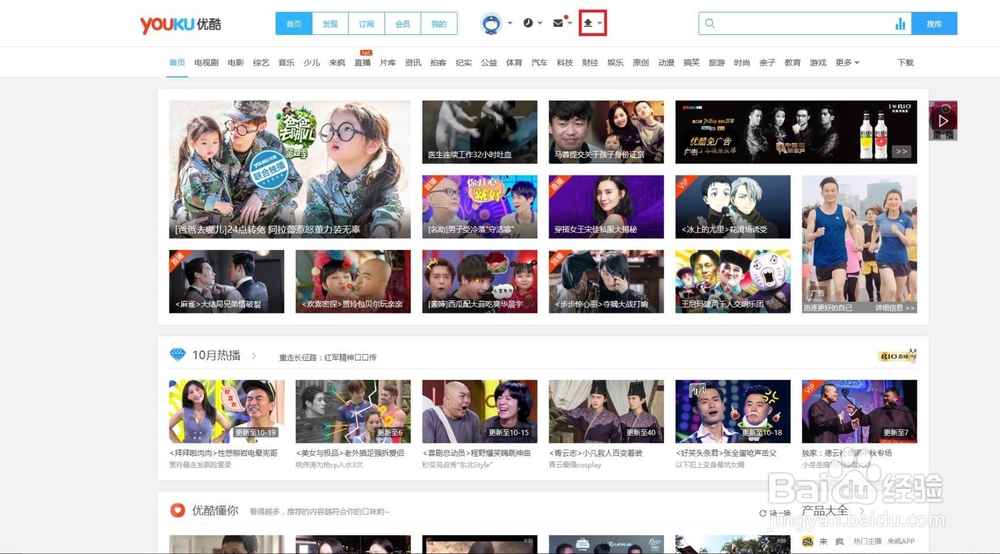Click the 换一换 refresh link
1000x554 pixels.
coord(779,513)
